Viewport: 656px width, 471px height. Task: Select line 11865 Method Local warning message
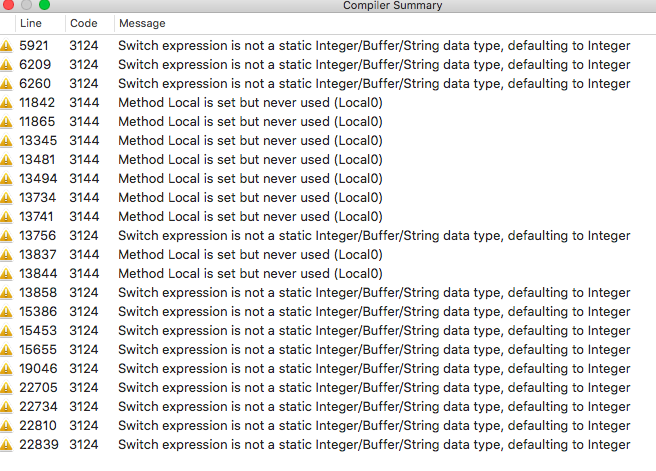[x=250, y=122]
